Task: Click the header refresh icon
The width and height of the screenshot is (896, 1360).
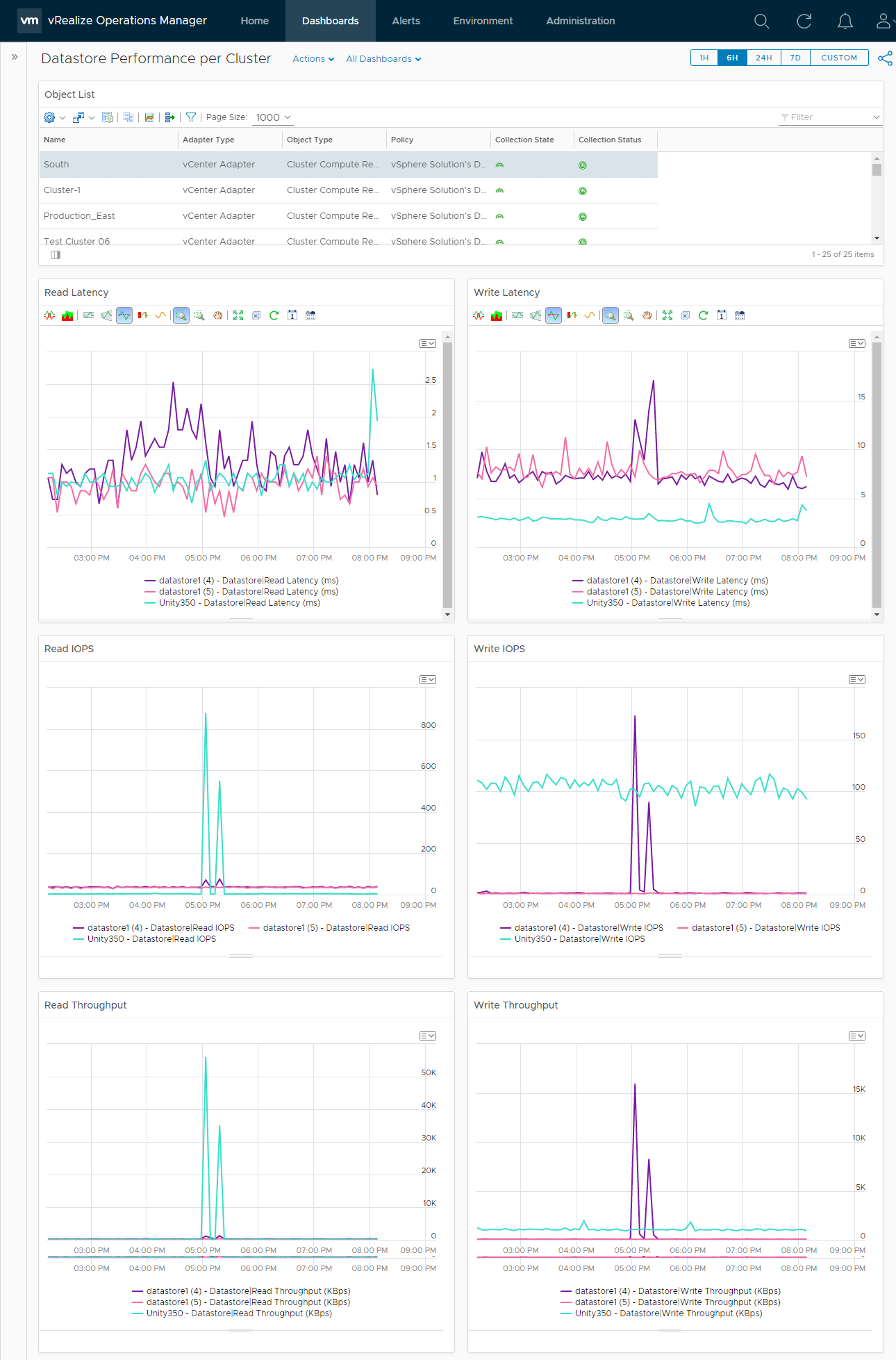Action: [x=804, y=21]
